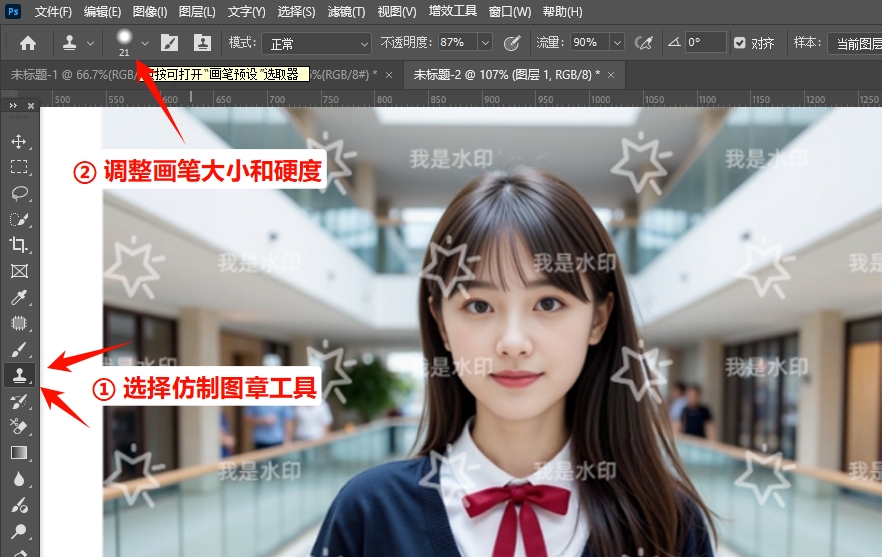Open the 编辑(E) menu
This screenshot has height=557, width=882.
click(x=102, y=12)
